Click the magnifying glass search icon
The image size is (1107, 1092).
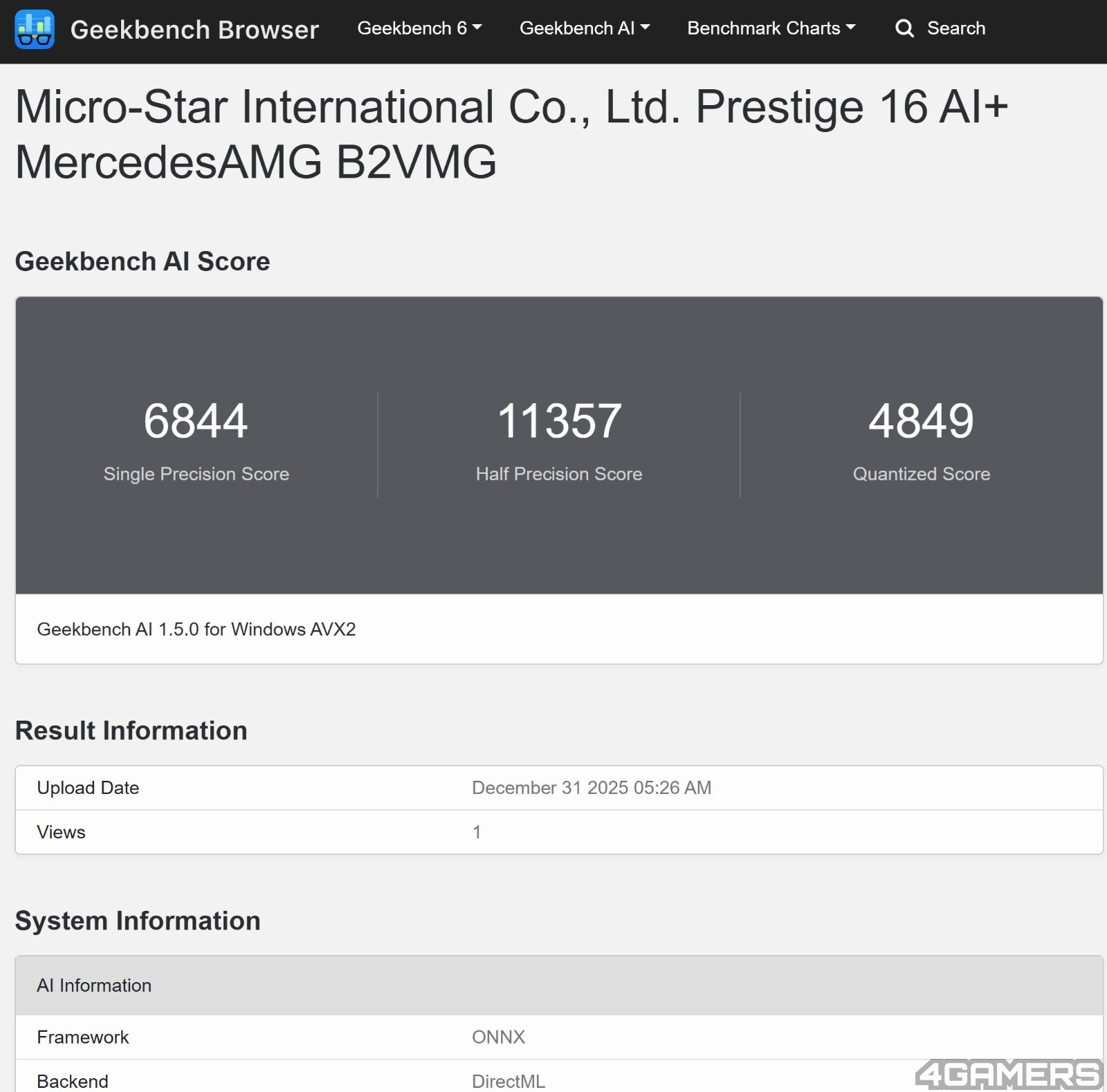pos(904,28)
